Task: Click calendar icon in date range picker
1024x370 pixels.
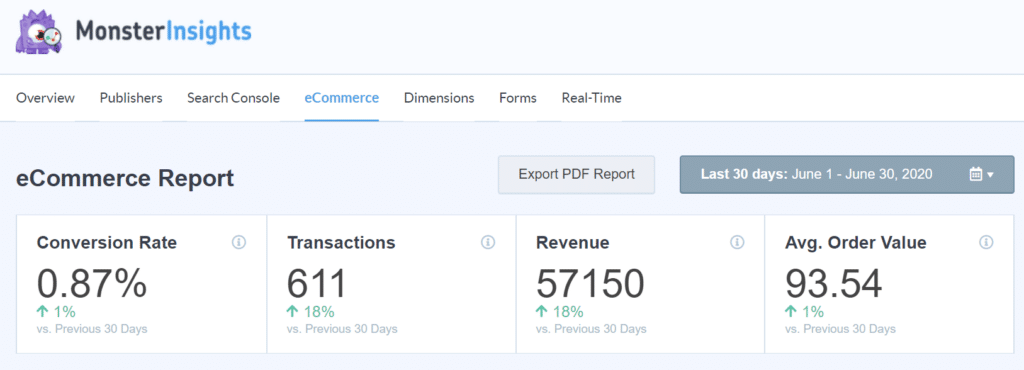Action: (x=976, y=174)
